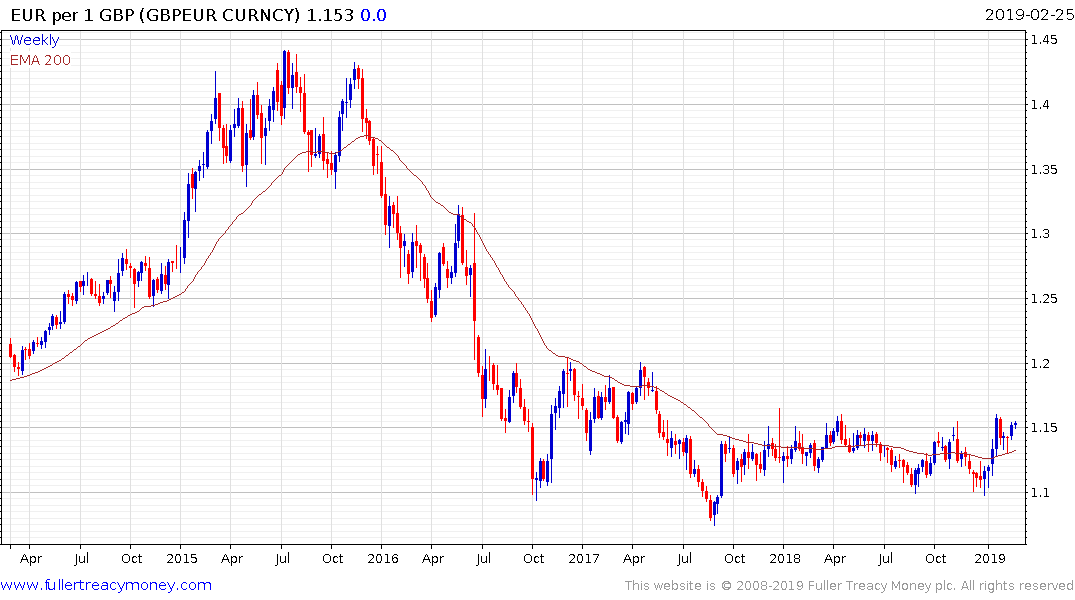Click the 2016 time axis label
Screen dimensions: 1075x600
[383, 559]
